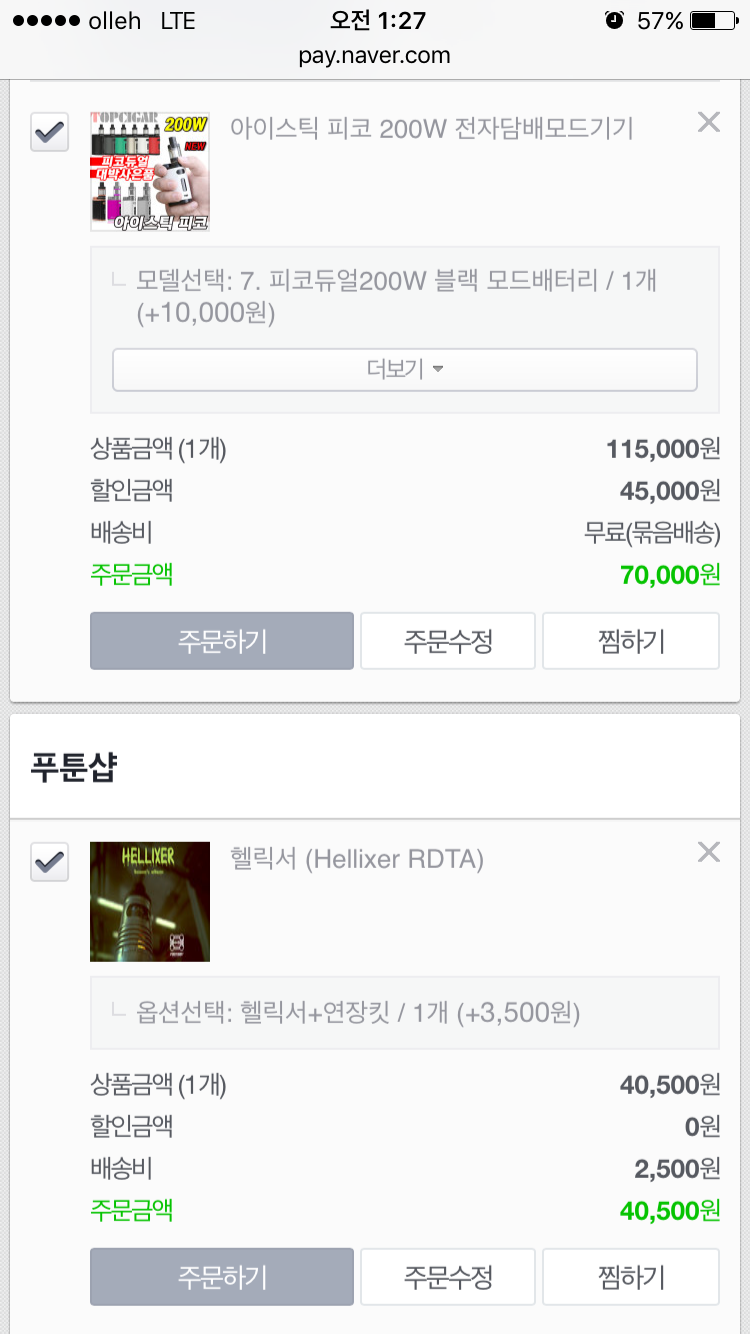Screen dimensions: 750x1334
Task: Open the 아이스틱 피코 product thumbnail
Action: tap(150, 172)
